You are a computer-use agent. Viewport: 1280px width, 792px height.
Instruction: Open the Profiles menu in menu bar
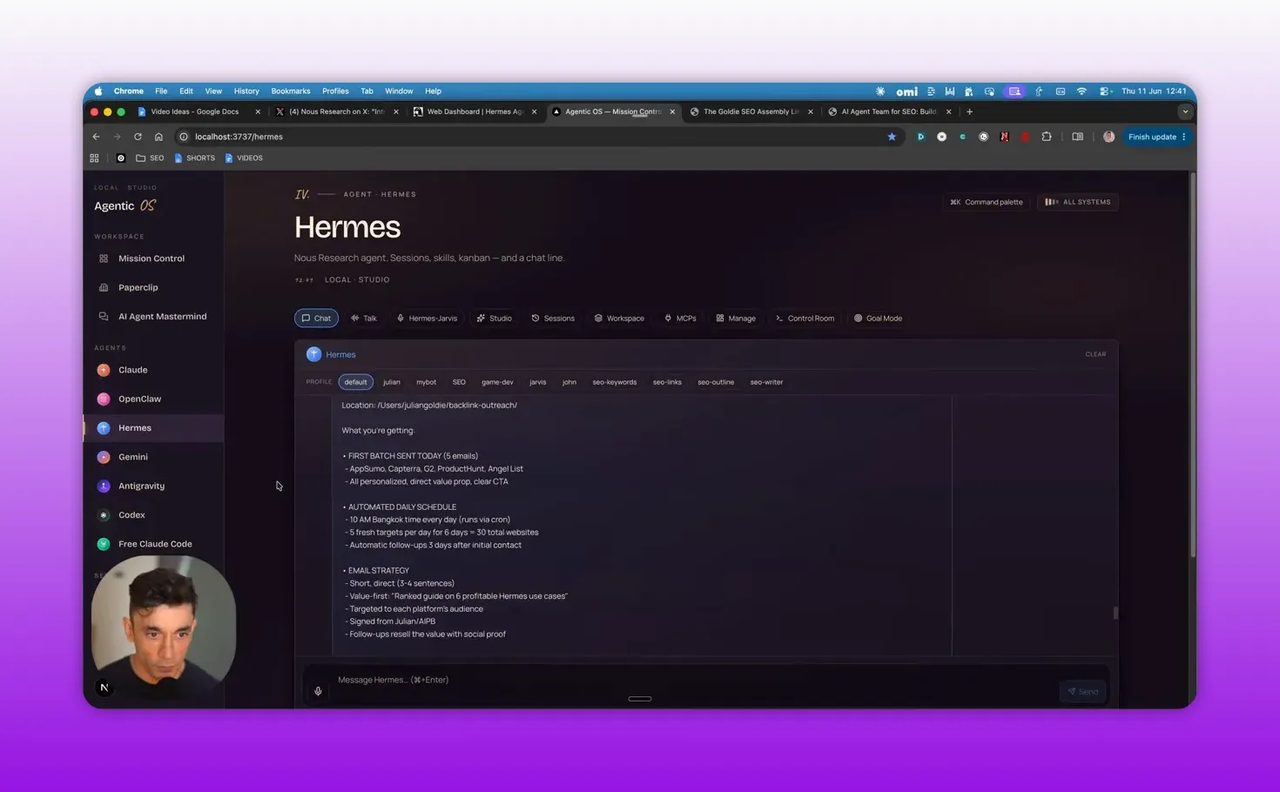[x=335, y=91]
